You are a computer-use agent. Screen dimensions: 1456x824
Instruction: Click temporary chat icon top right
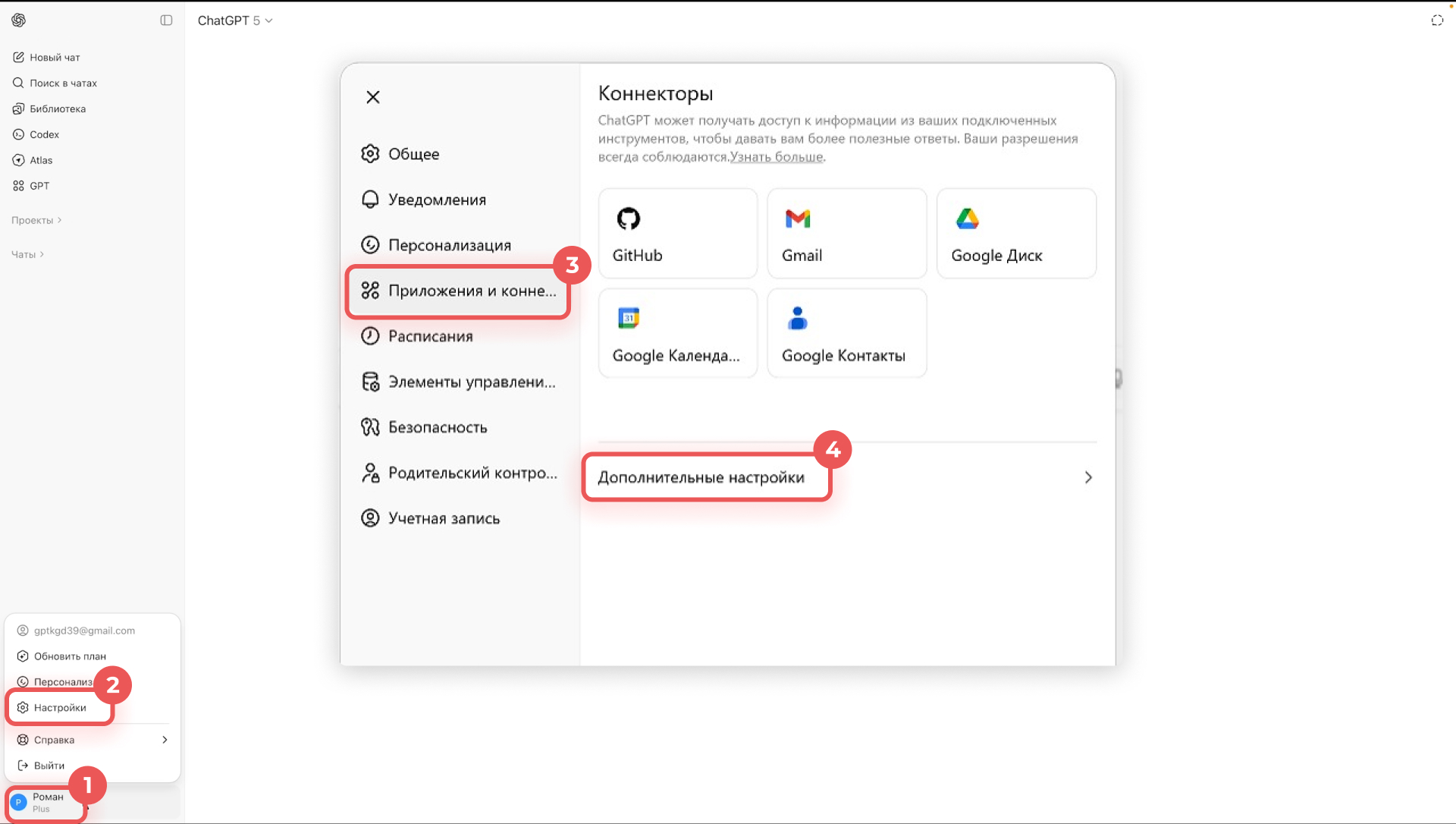pyautogui.click(x=1437, y=20)
